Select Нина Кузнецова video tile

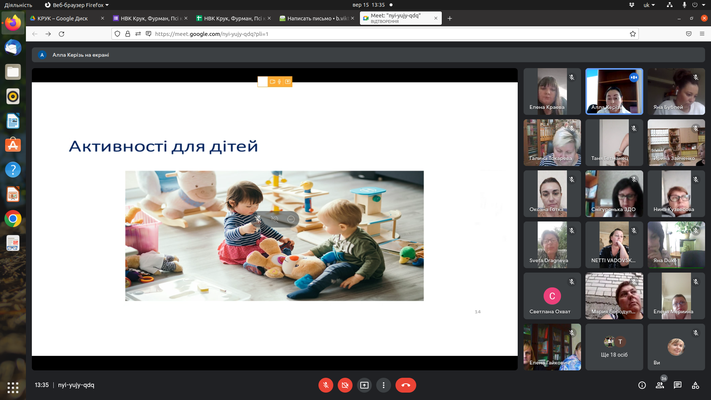pos(676,194)
